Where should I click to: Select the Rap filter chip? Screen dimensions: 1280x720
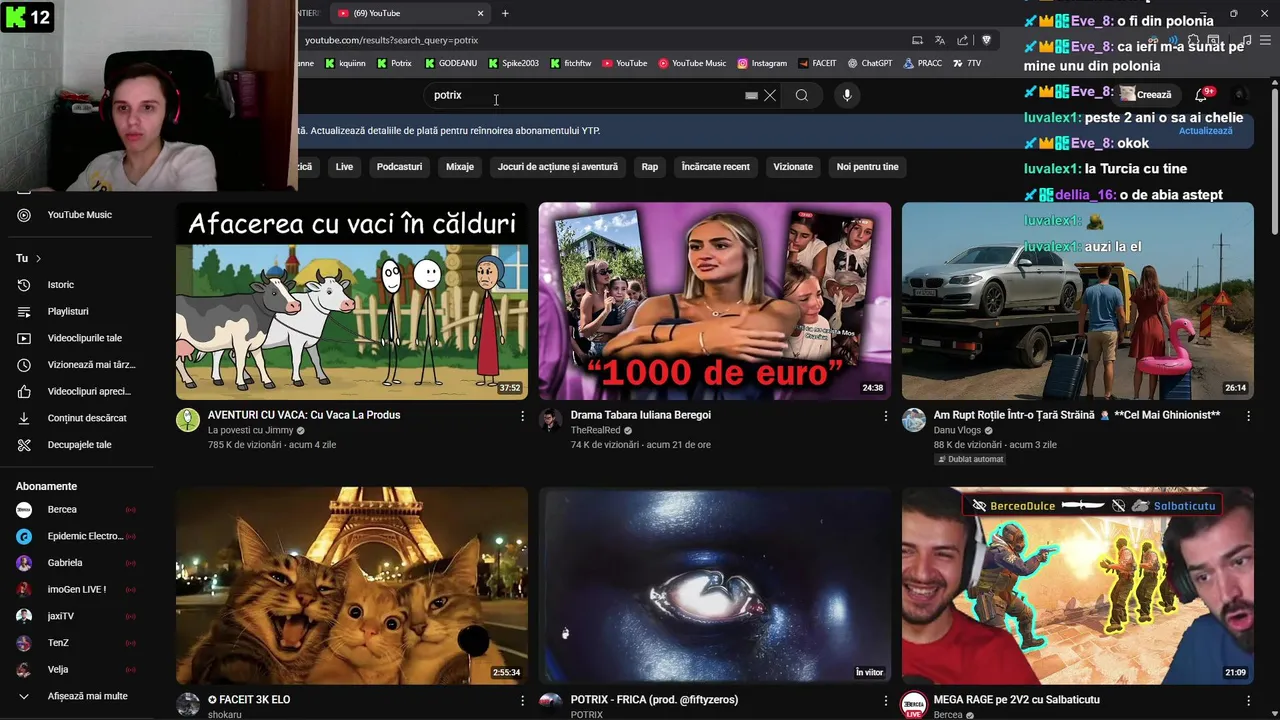[x=650, y=167]
